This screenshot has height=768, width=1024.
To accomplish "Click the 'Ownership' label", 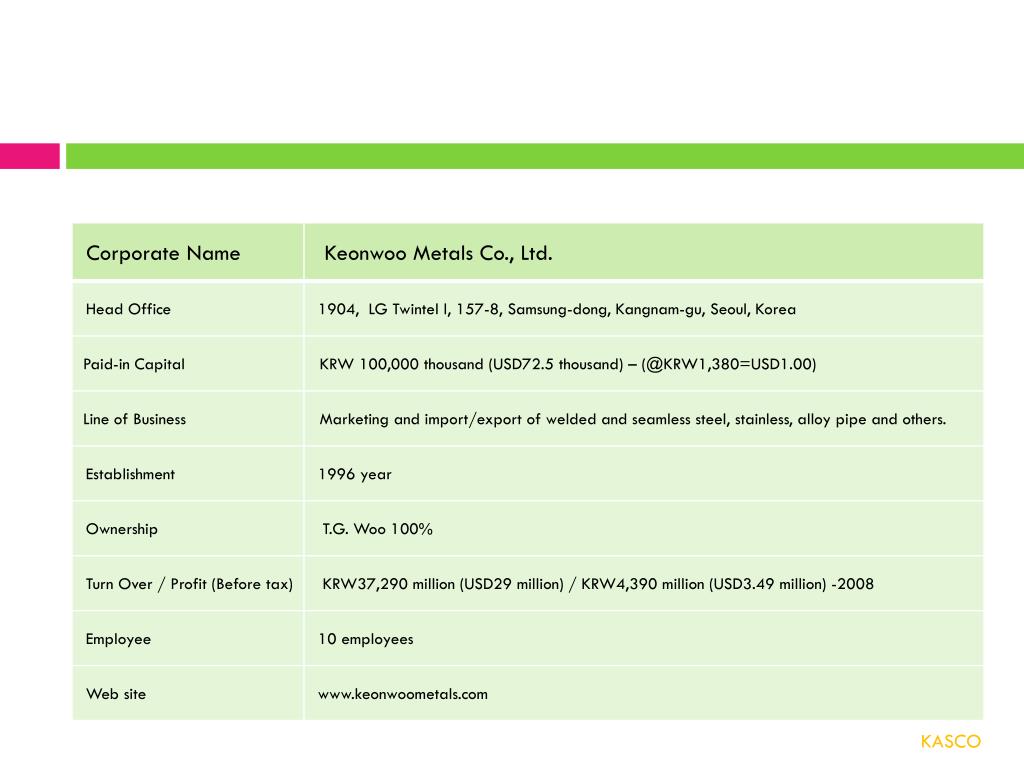I will coord(121,530).
